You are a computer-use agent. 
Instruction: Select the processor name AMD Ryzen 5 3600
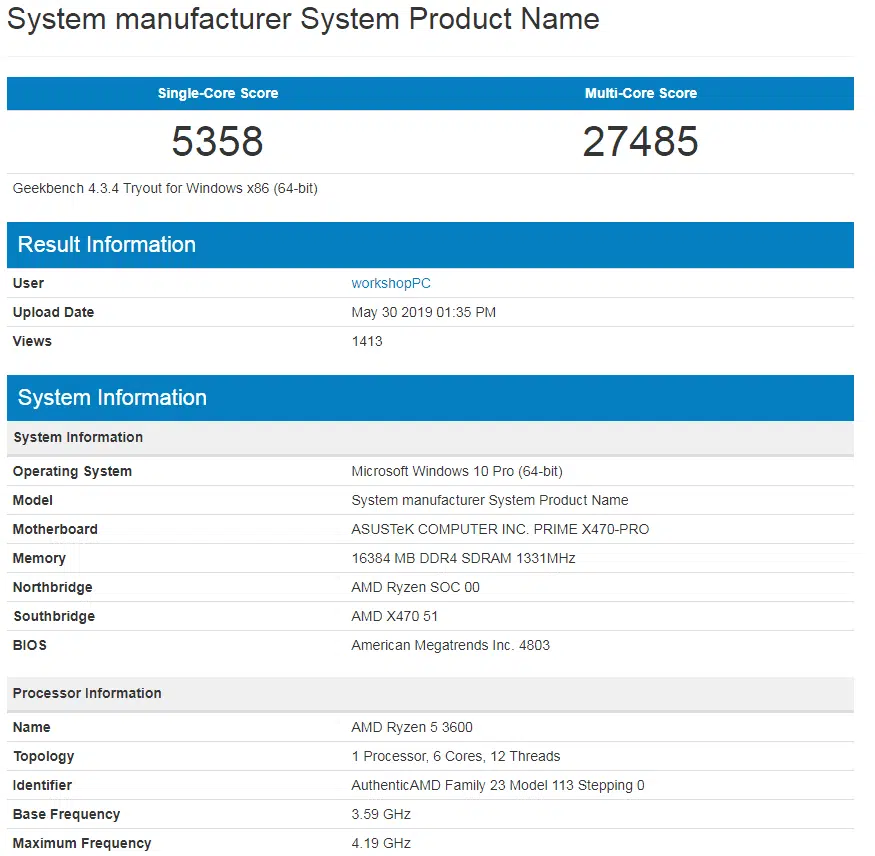pyautogui.click(x=412, y=728)
